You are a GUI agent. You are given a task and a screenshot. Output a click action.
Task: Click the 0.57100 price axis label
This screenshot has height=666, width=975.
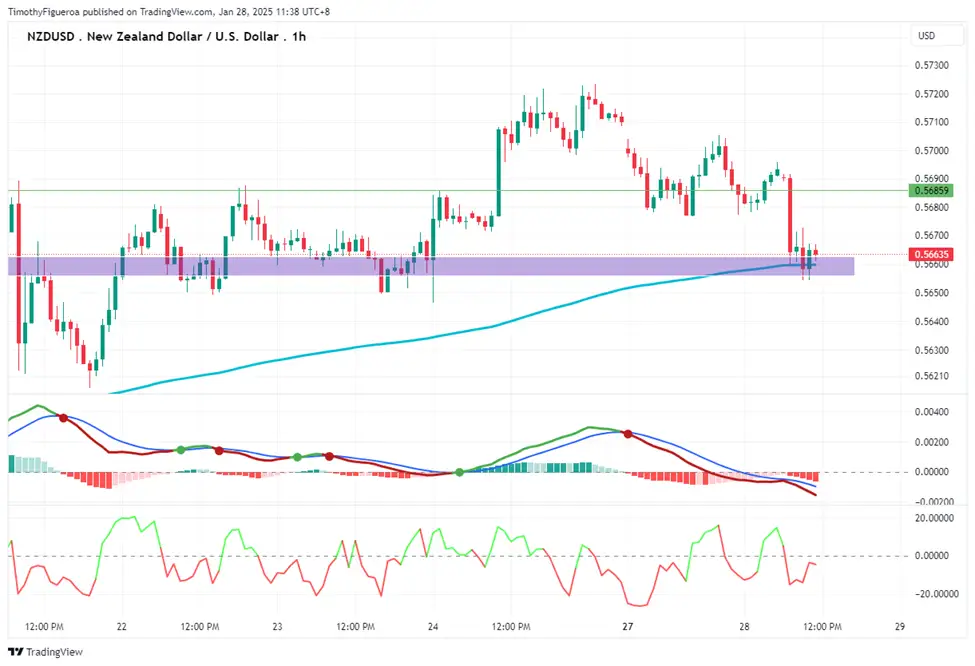(931, 122)
